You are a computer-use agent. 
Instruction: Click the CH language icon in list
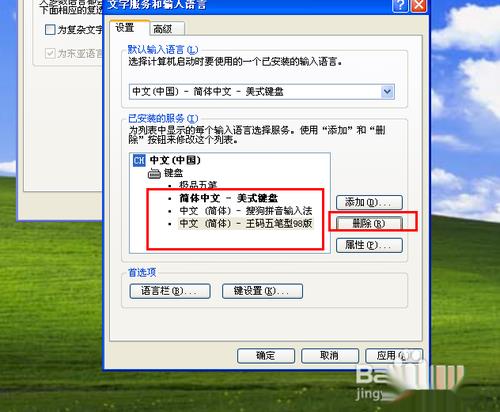tap(139, 160)
